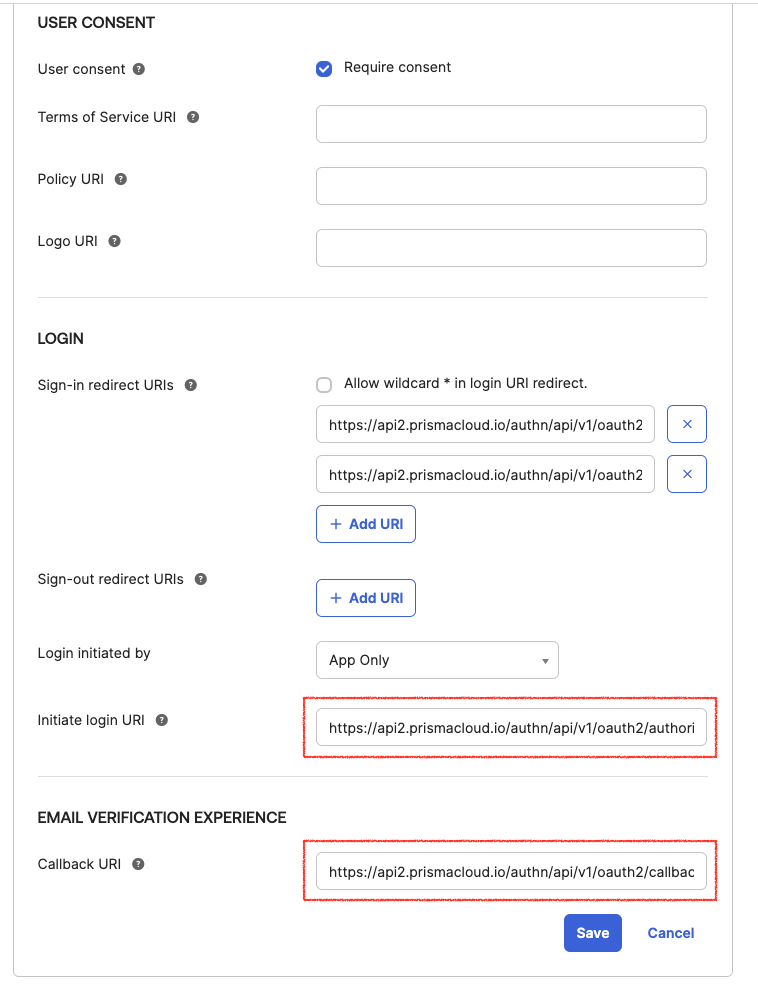The height and width of the screenshot is (991, 758).
Task: Enable Allow wildcard in login URI redirect
Action: (x=324, y=384)
